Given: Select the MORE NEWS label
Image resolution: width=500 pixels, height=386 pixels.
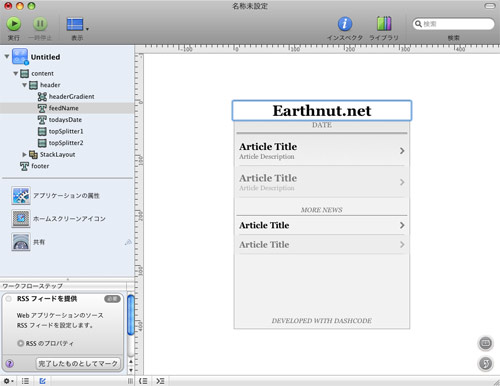Looking at the screenshot, I should [322, 210].
